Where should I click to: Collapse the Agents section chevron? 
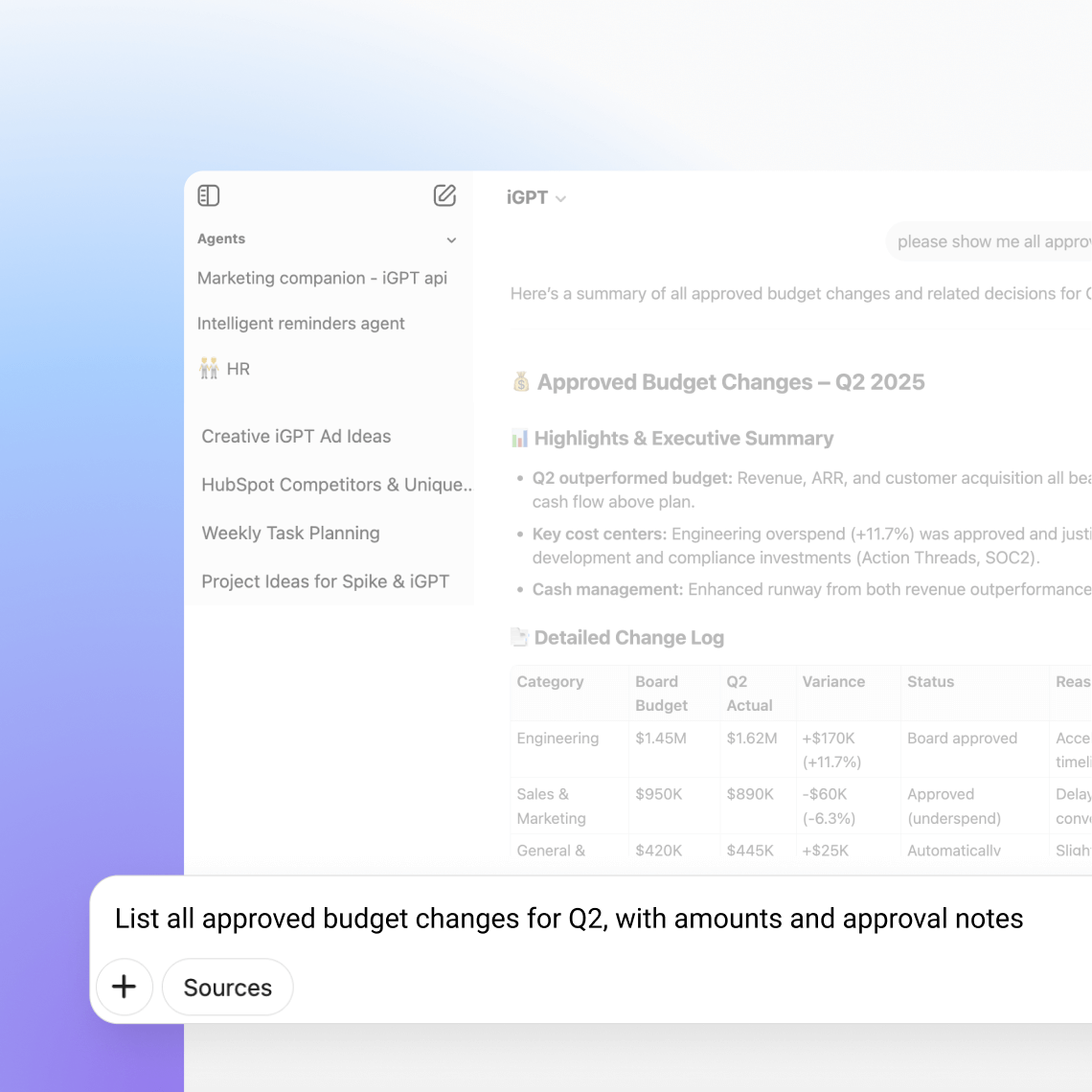coord(450,239)
